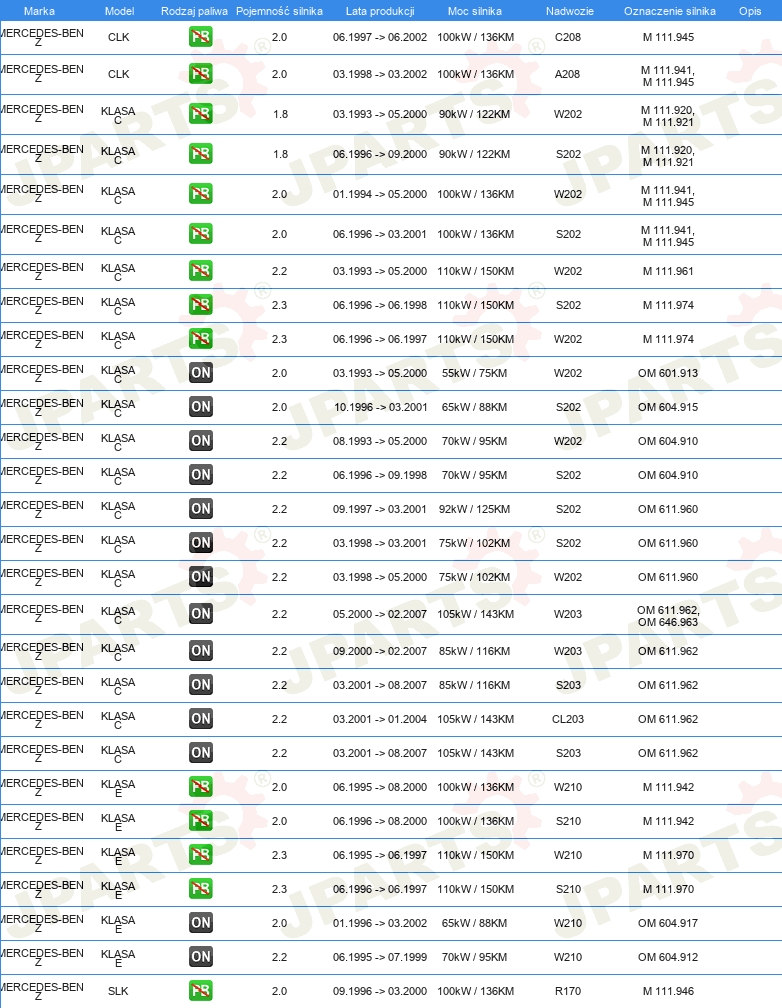This screenshot has height=1008, width=782.
Task: Click engine code M 111.946
Action: pos(668,991)
